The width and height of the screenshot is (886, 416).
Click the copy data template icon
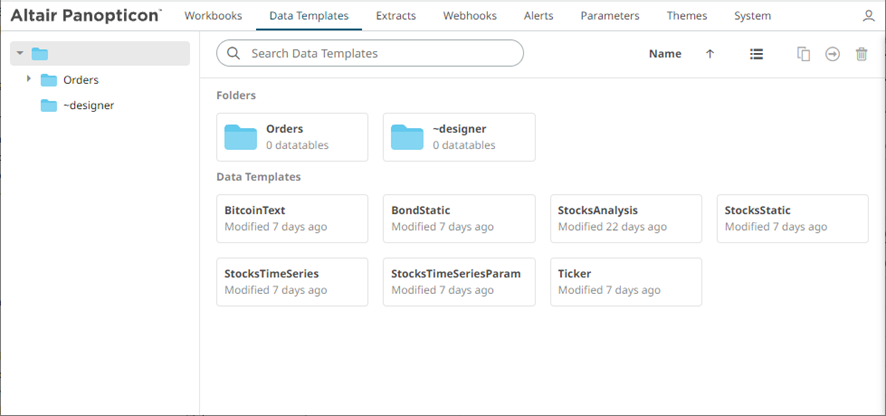(x=803, y=54)
